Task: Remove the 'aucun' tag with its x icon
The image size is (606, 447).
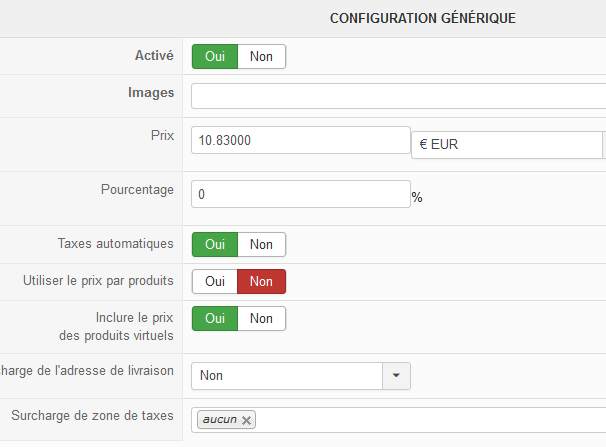Action: (x=247, y=420)
